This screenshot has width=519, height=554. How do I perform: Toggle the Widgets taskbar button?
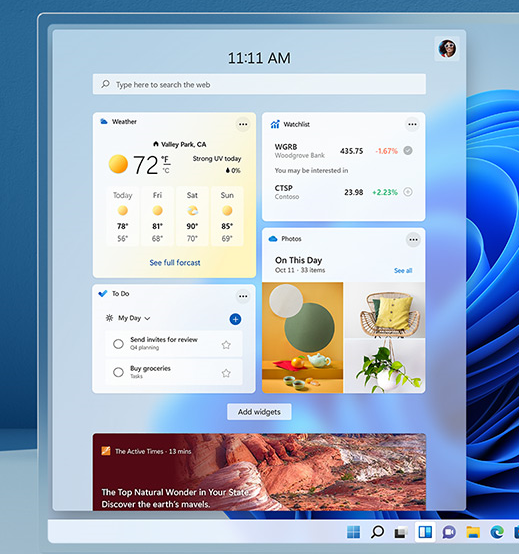pos(425,532)
